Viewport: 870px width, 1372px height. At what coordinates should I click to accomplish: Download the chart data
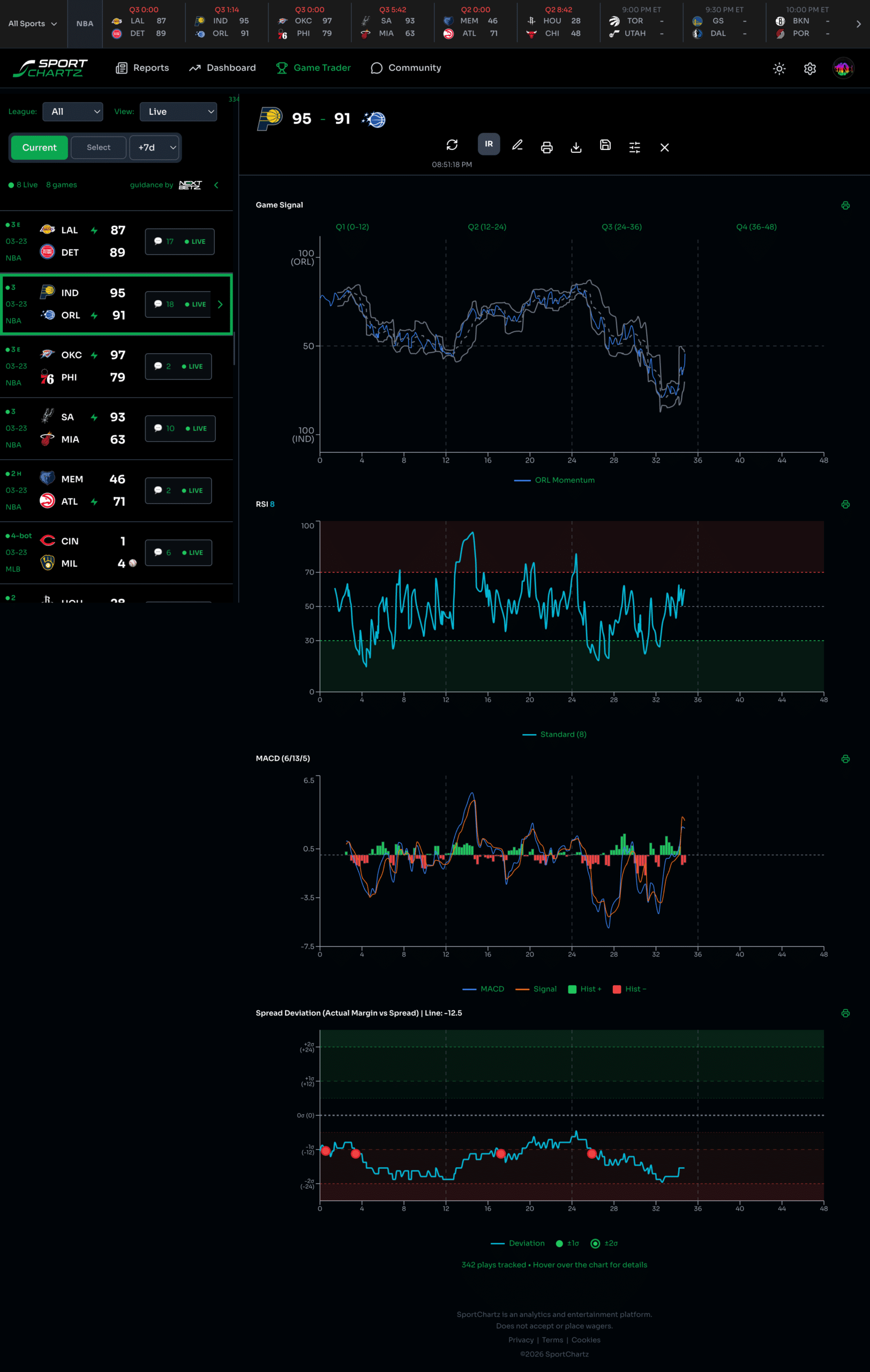(x=576, y=147)
